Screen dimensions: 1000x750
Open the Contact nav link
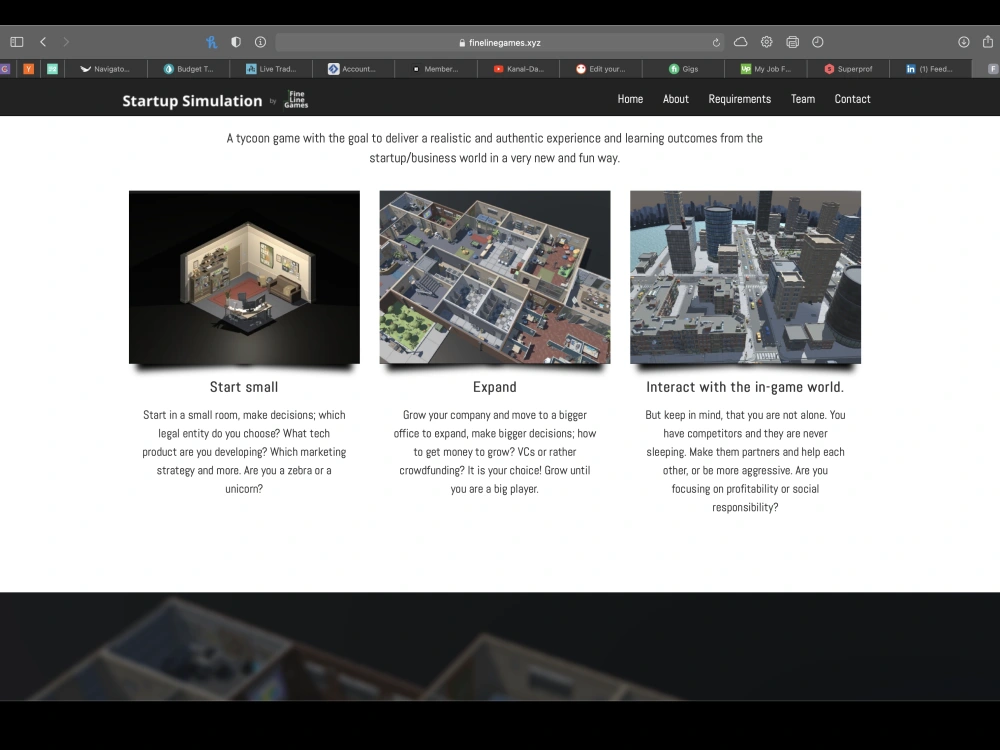853,99
